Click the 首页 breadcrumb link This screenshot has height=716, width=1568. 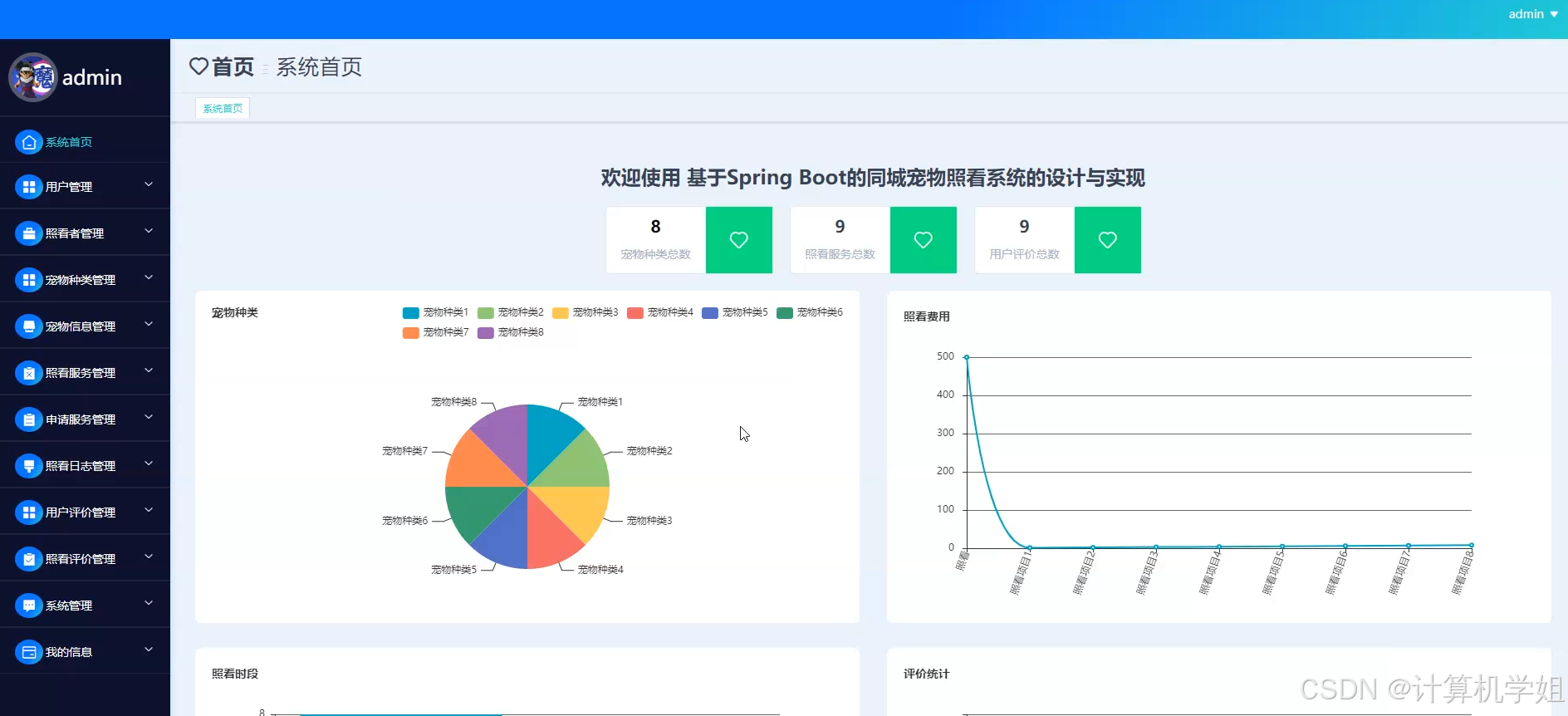[x=233, y=66]
